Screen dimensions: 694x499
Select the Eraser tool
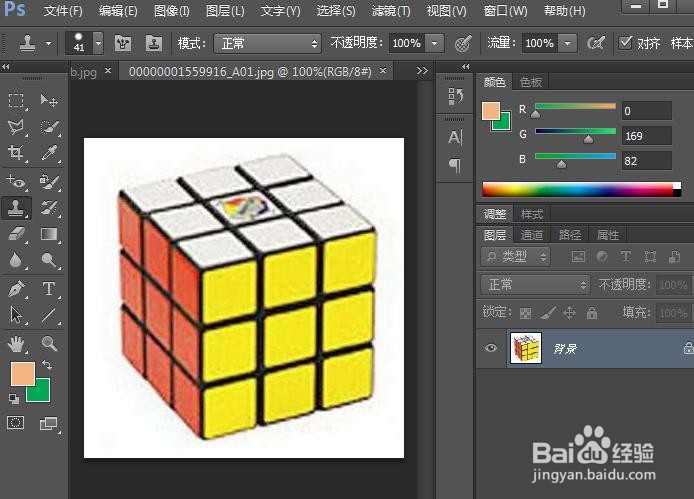[x=16, y=234]
